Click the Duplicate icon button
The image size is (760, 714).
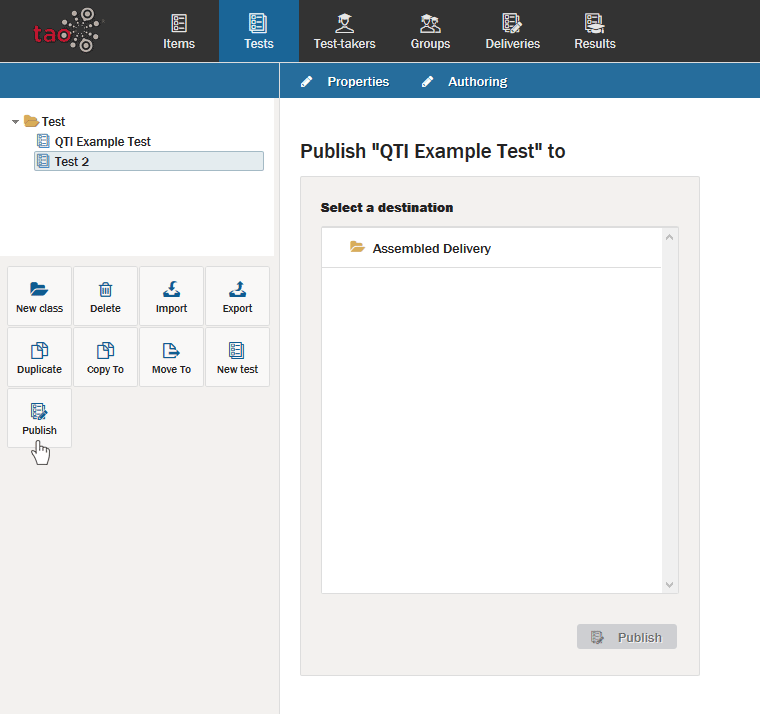click(x=39, y=351)
